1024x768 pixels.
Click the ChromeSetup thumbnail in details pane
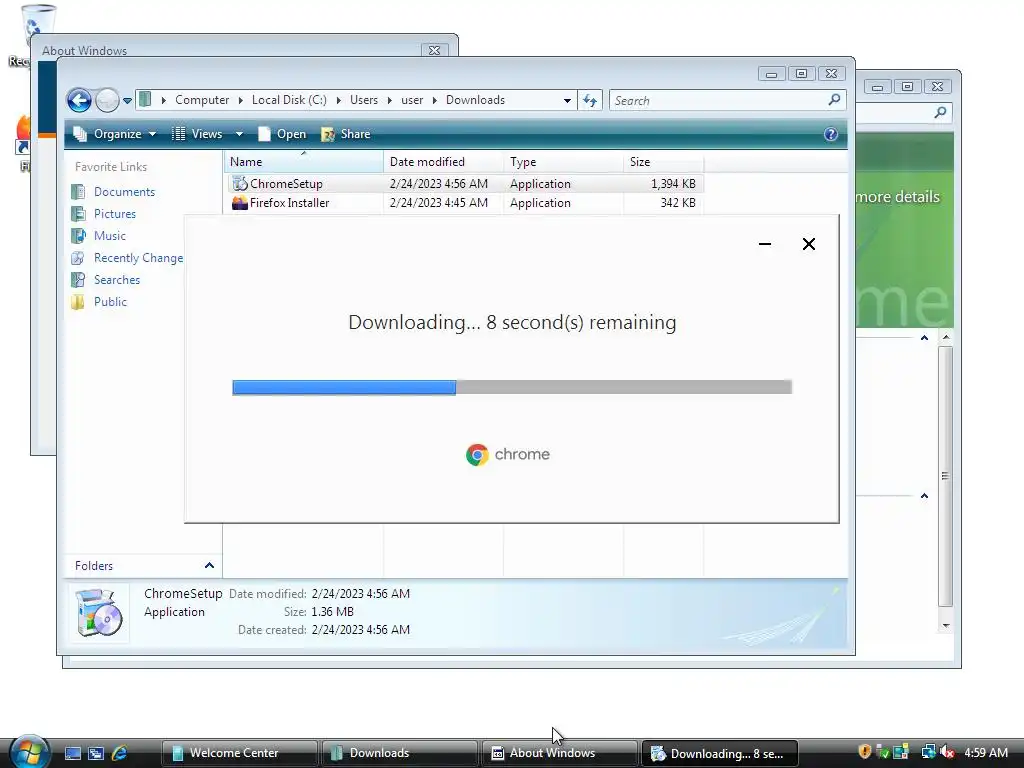99,613
